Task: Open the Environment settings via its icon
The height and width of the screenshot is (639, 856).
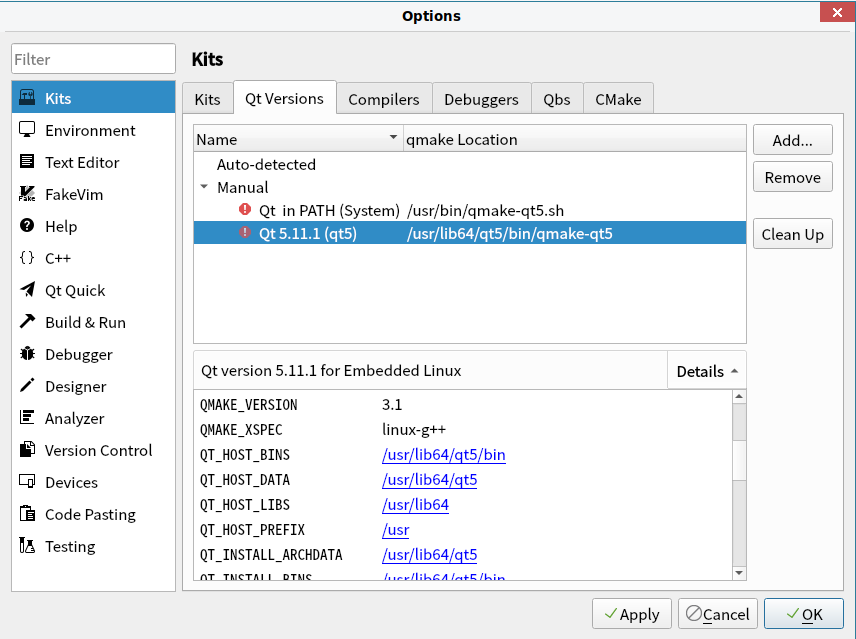Action: 27,130
